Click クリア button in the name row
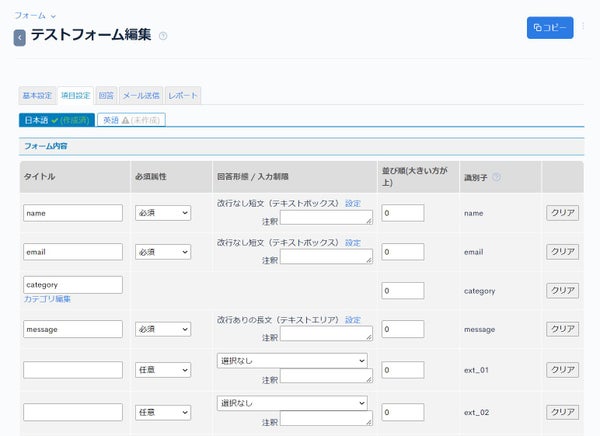This screenshot has height=436, width=600. click(x=562, y=213)
